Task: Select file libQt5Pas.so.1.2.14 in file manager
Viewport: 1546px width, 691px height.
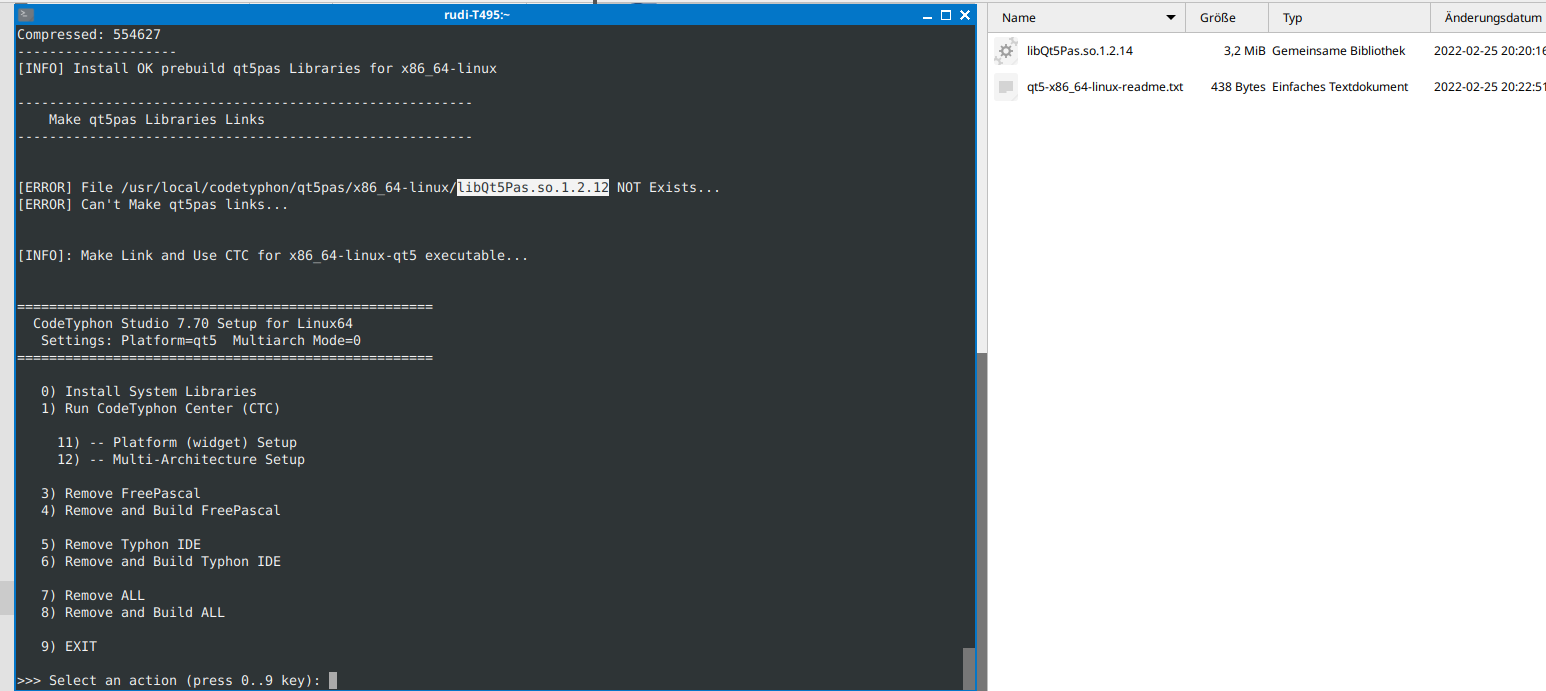Action: click(x=1080, y=50)
